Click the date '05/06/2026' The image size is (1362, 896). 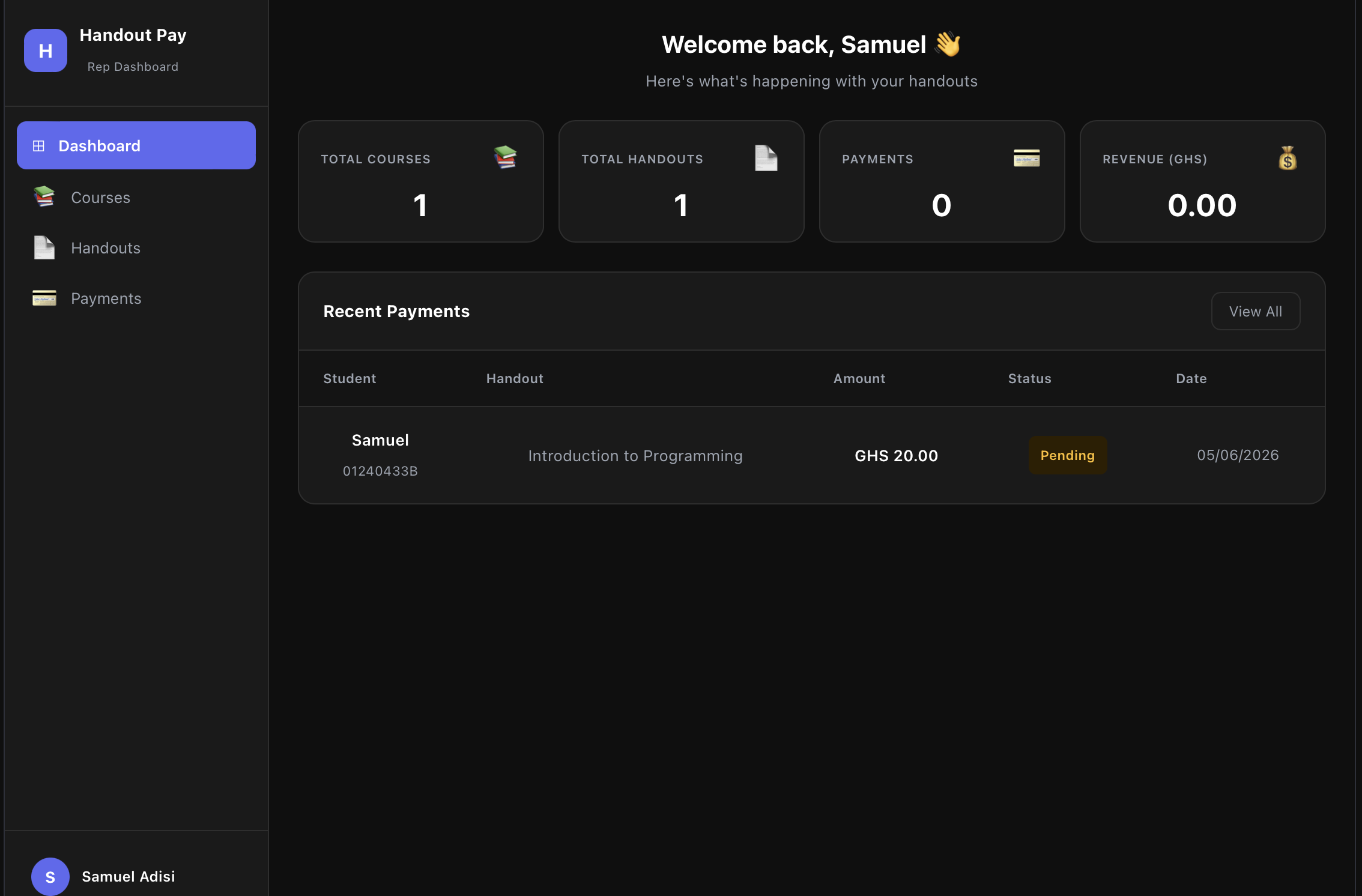point(1238,455)
